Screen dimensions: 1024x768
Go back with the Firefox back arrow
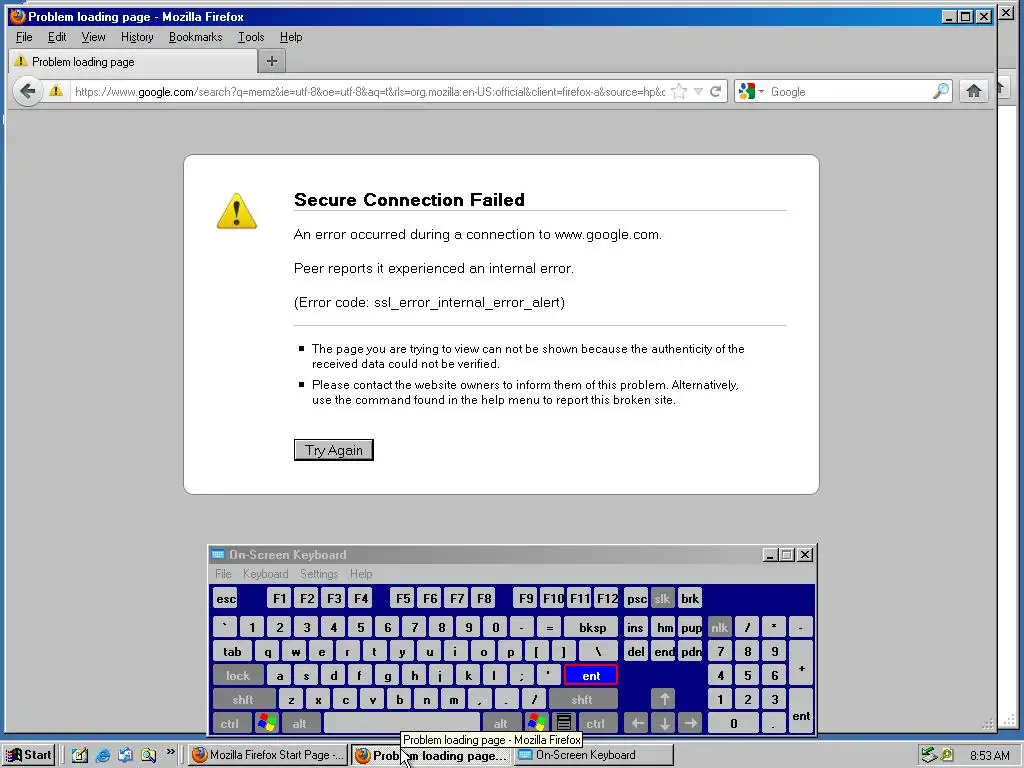(x=27, y=91)
